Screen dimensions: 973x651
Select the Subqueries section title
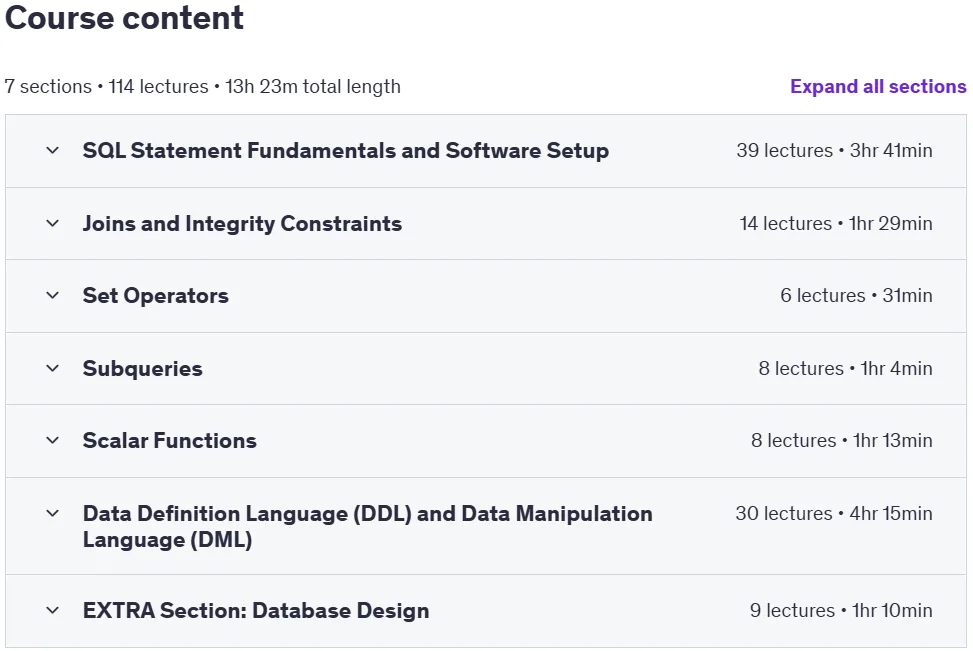tap(143, 369)
